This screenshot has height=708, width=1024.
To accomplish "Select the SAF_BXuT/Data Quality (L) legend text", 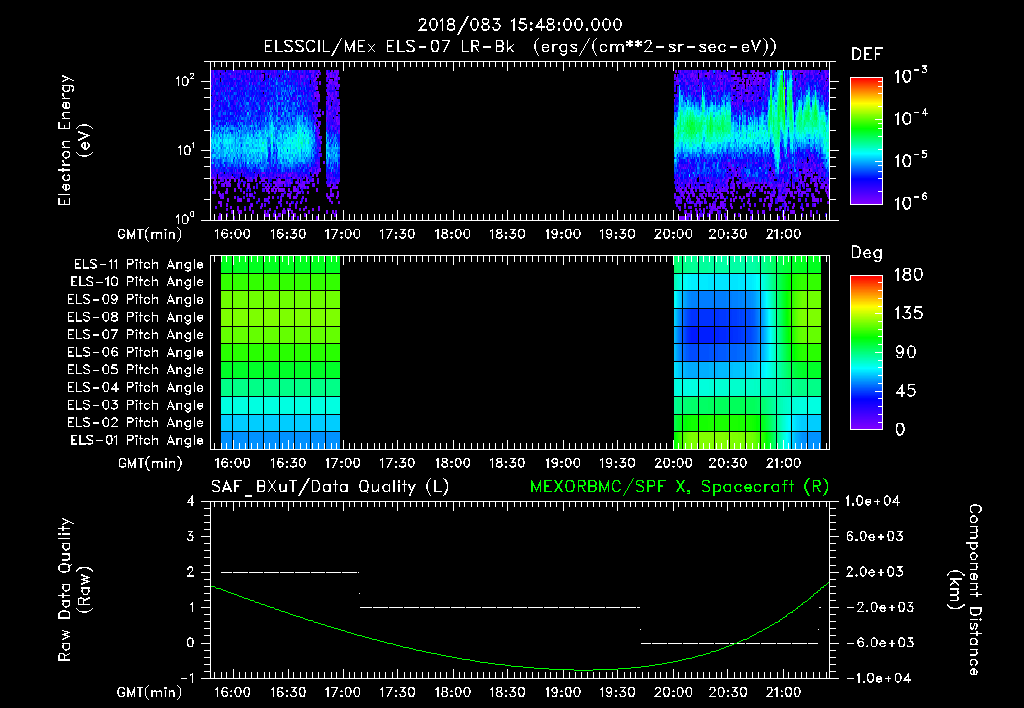I will [x=330, y=487].
